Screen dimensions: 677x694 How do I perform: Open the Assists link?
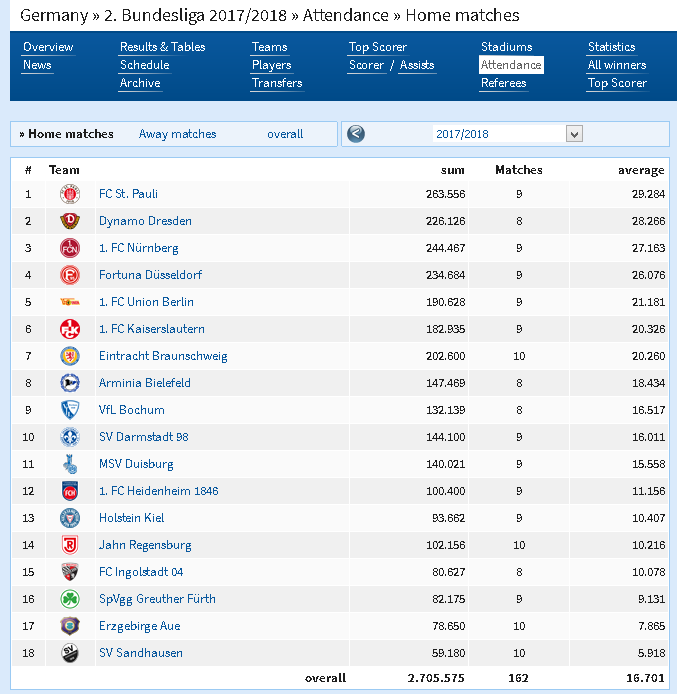[x=417, y=65]
